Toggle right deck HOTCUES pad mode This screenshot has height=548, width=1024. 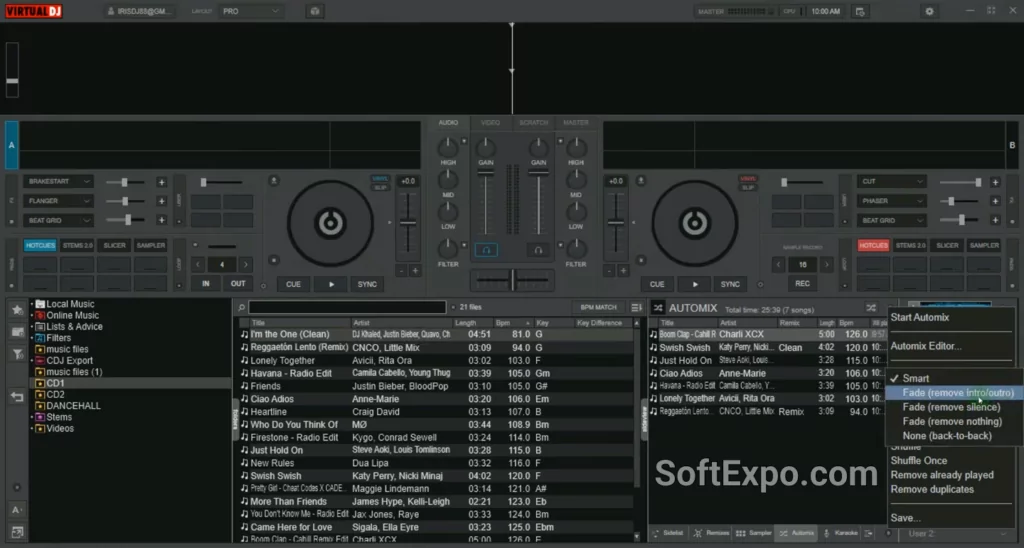(x=873, y=246)
